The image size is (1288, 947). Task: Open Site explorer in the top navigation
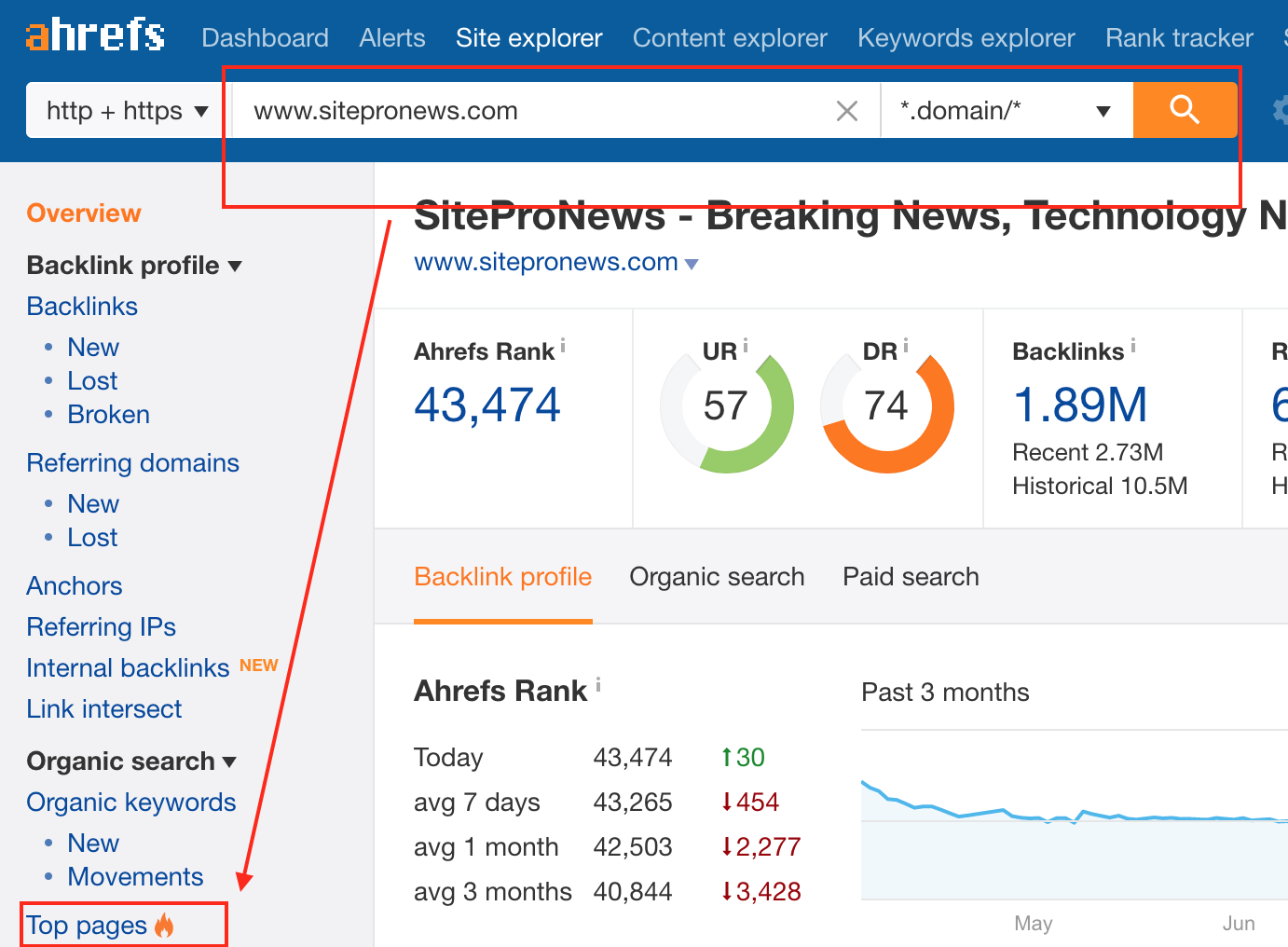(529, 37)
